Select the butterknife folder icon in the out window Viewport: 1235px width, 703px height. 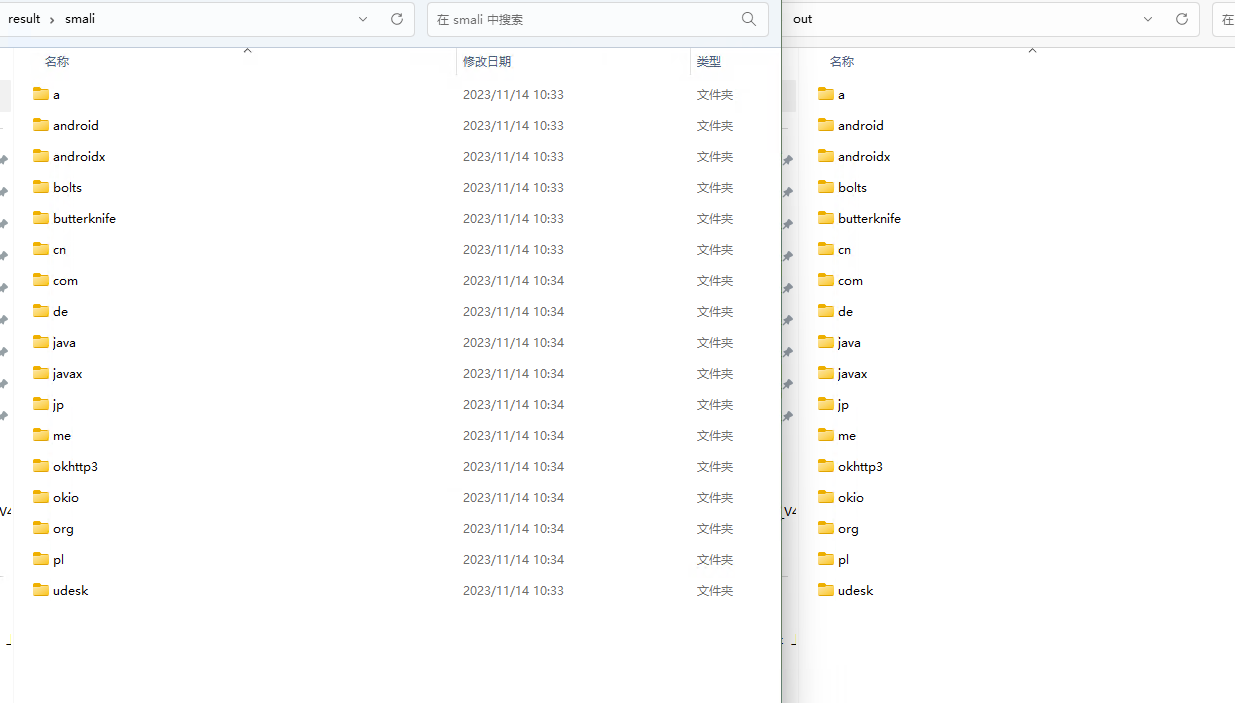point(826,218)
